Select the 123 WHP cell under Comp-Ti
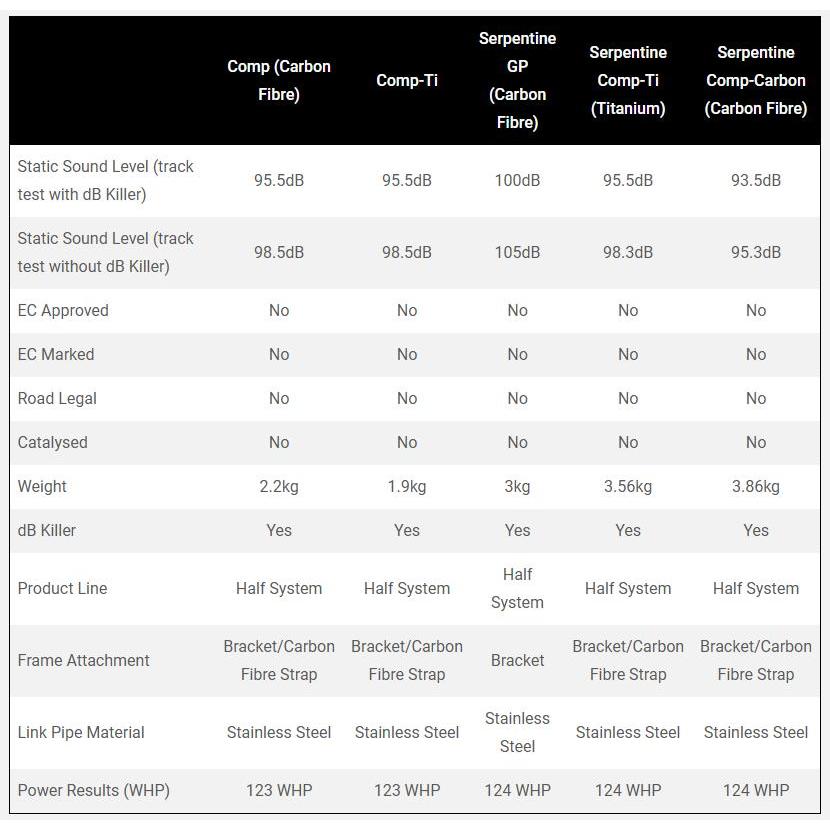This screenshot has height=830, width=830. [x=407, y=790]
